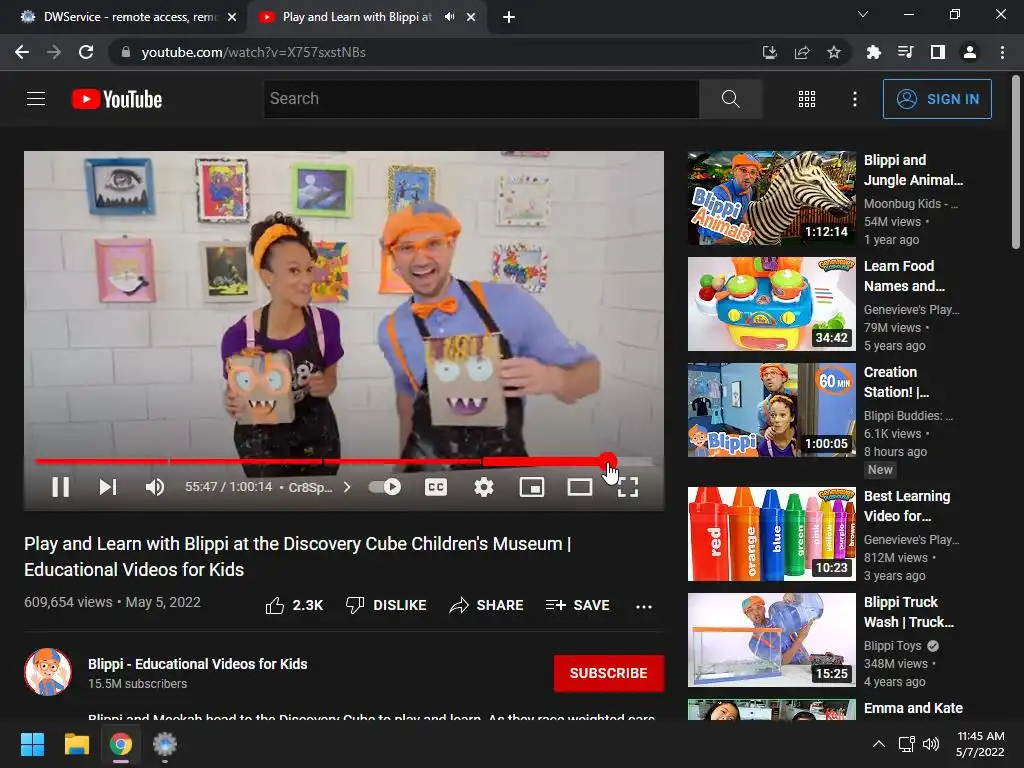
Task: Open File Explorer from taskbar
Action: tap(76, 744)
